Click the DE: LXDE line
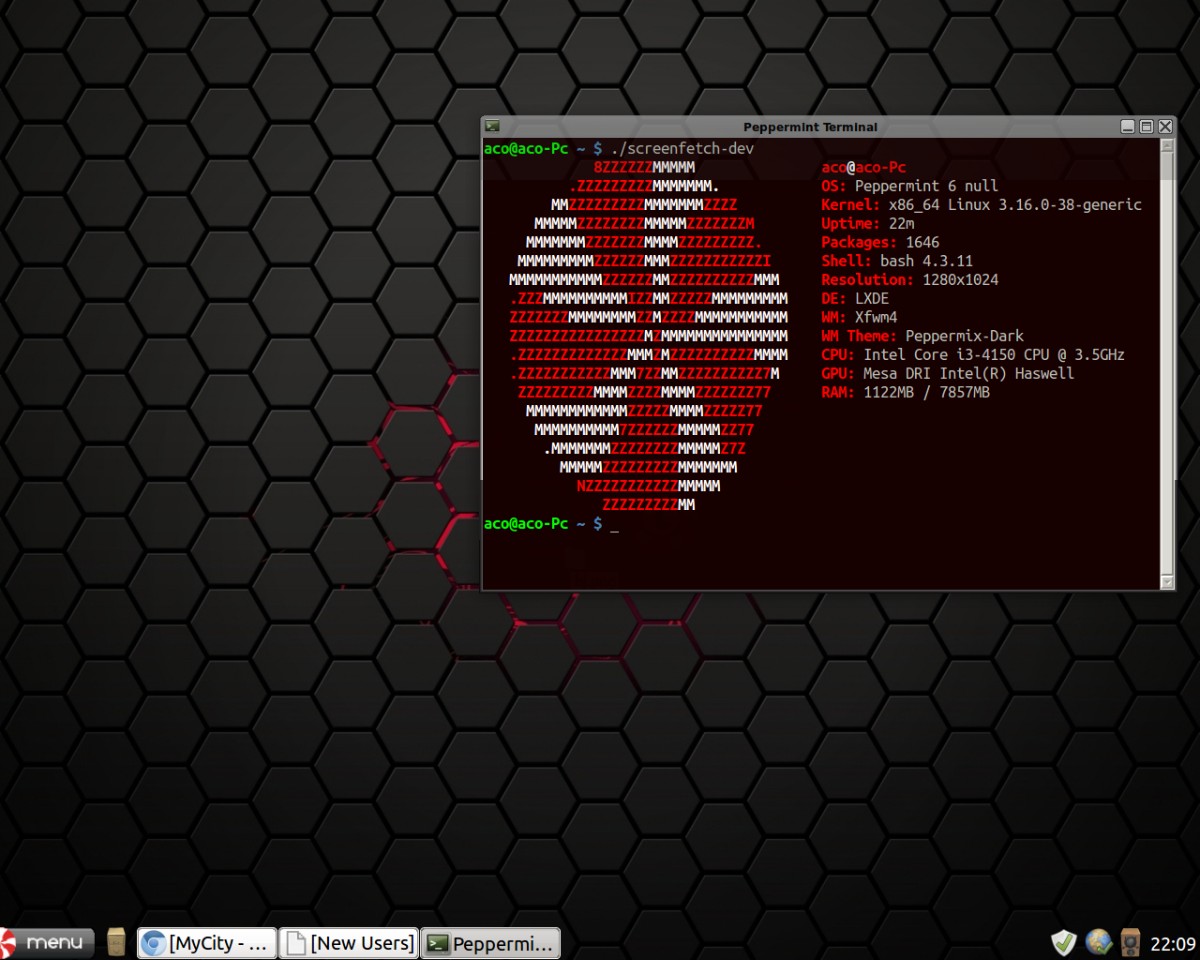 click(x=855, y=298)
